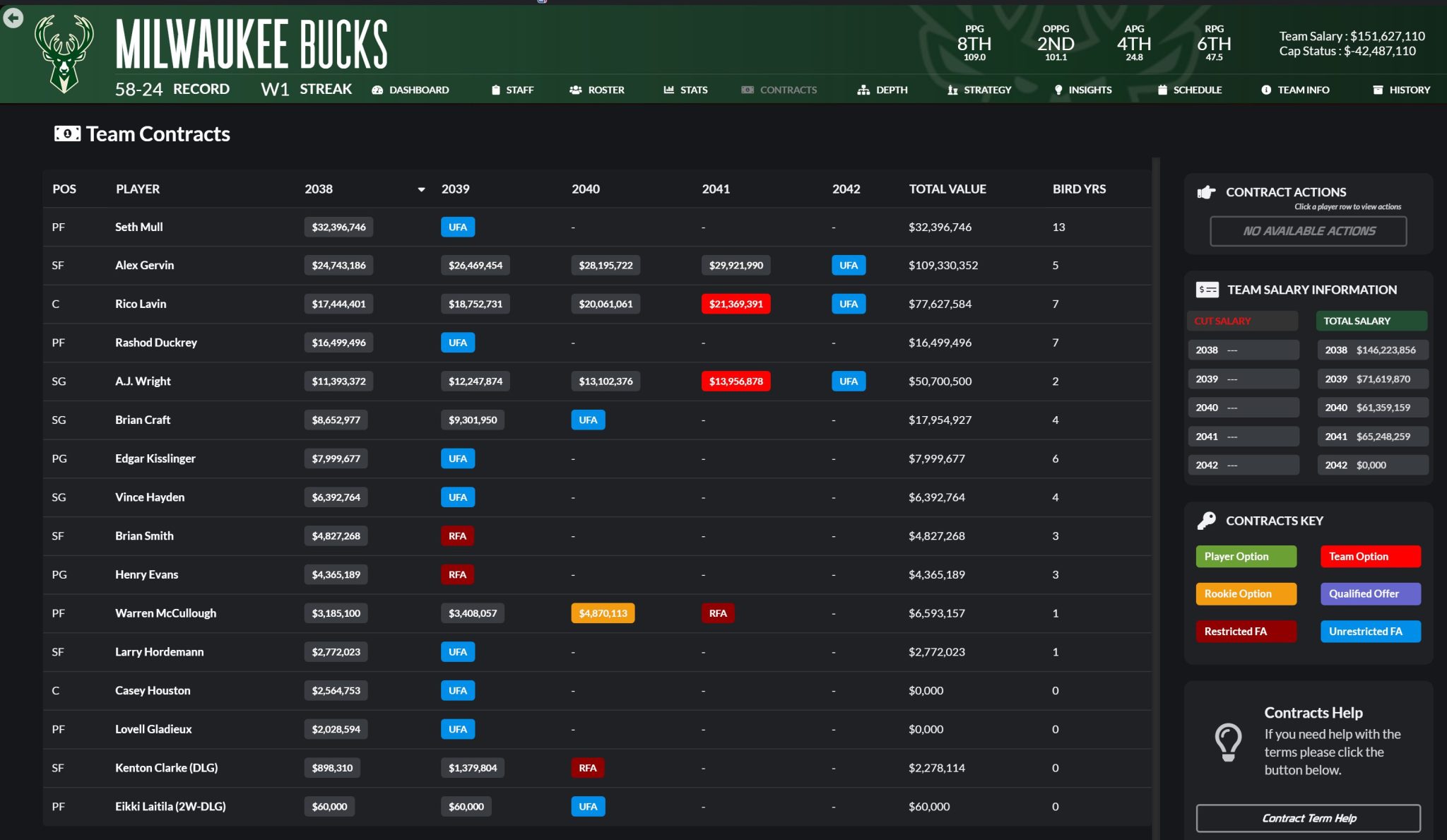Click the Insights lightbulb icon

point(1058,90)
